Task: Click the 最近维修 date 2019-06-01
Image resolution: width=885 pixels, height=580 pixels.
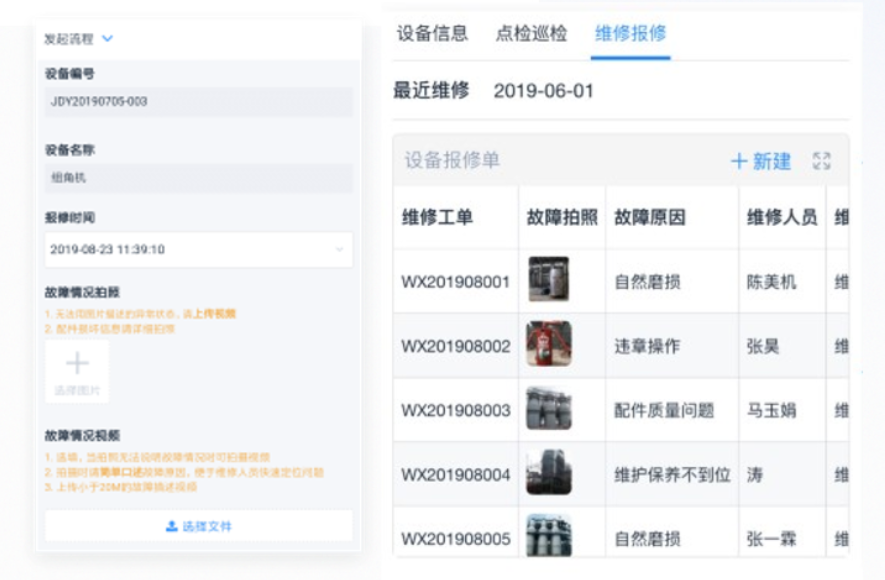Action: click(544, 91)
